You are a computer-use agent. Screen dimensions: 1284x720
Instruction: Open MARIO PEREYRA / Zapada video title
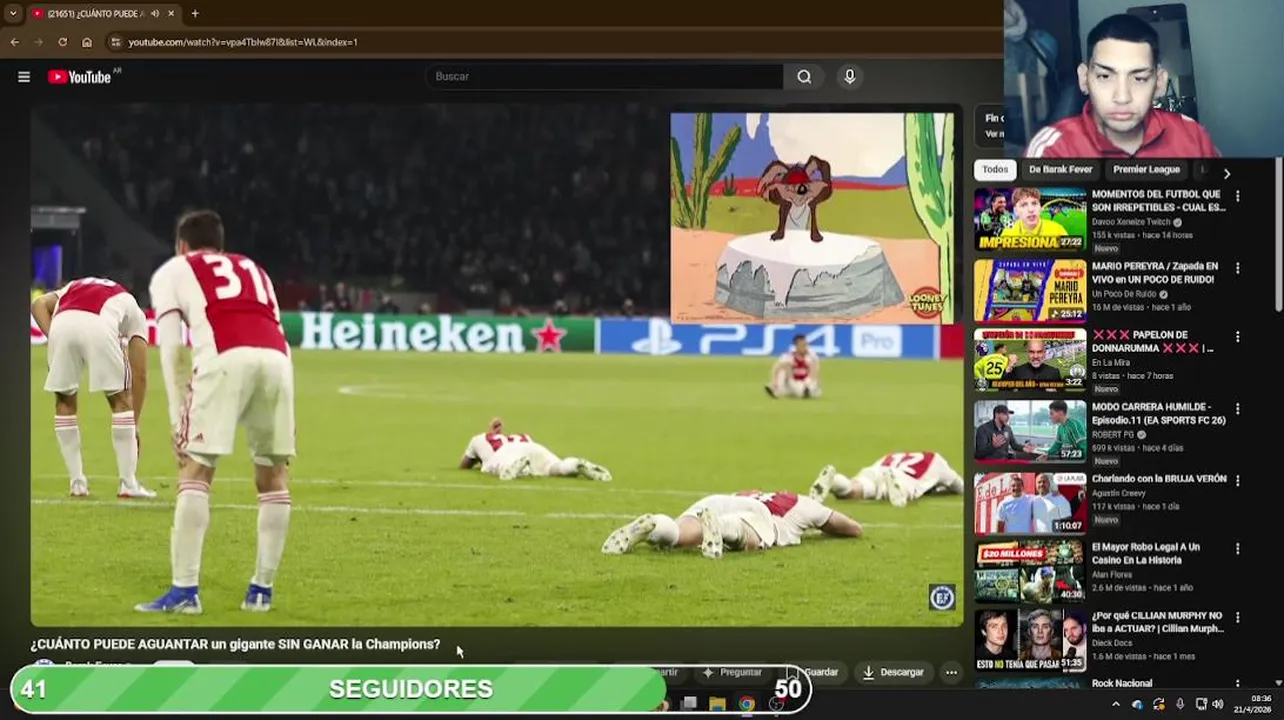coord(1155,273)
